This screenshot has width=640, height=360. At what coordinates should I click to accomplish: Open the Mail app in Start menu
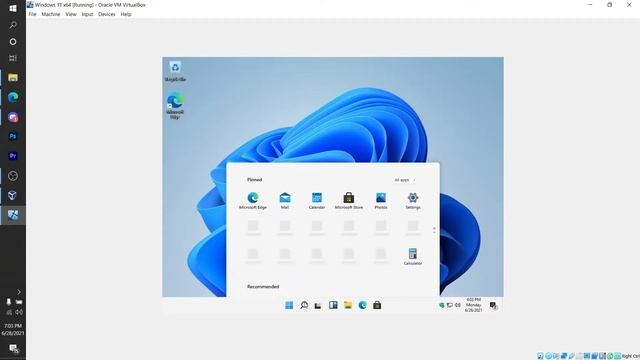pos(285,201)
